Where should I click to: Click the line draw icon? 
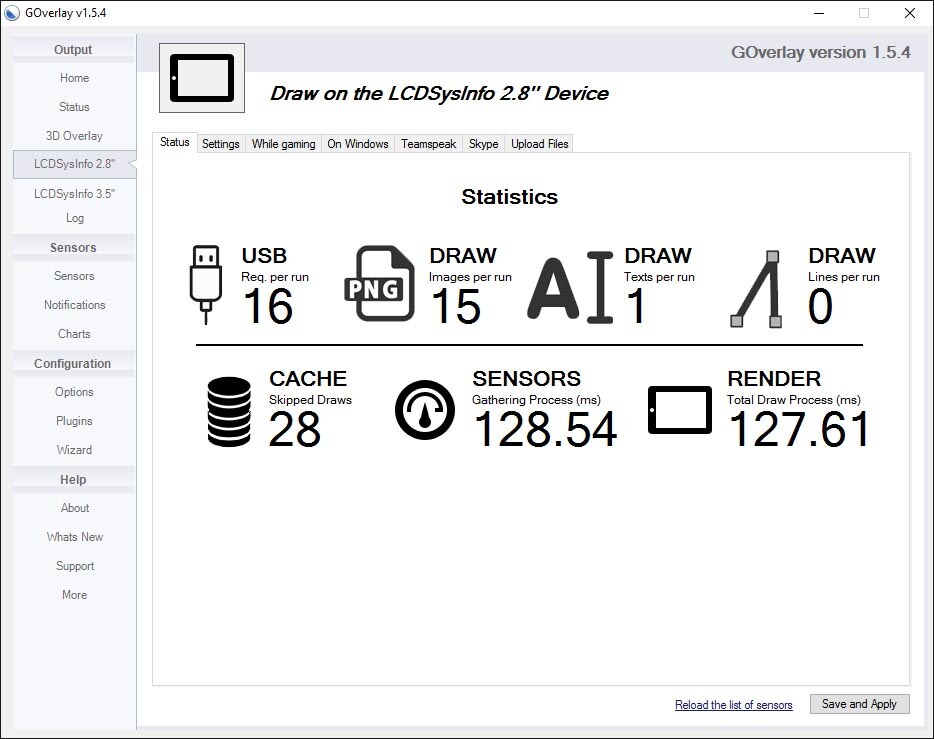pos(757,288)
